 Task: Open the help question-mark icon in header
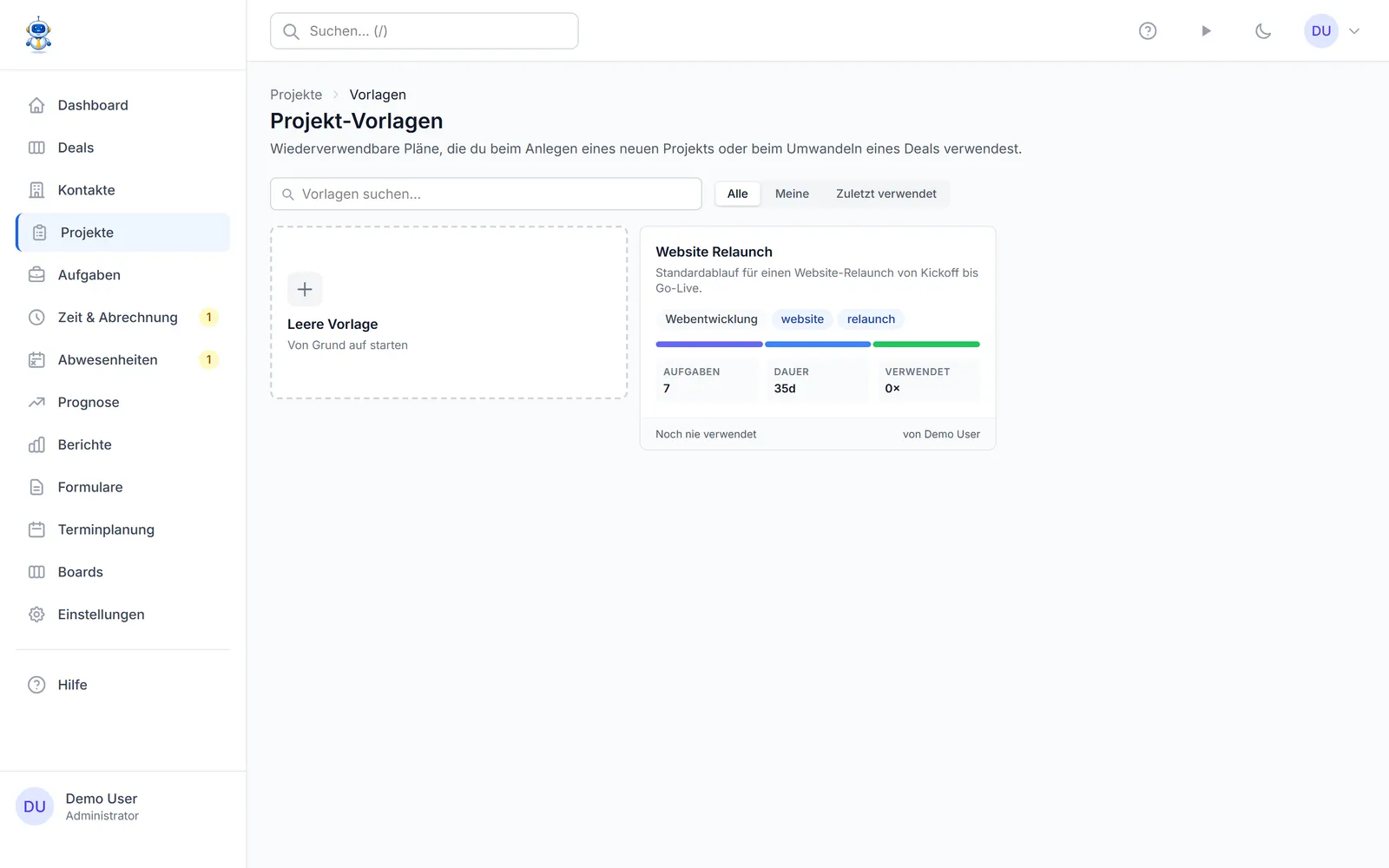[x=1148, y=31]
